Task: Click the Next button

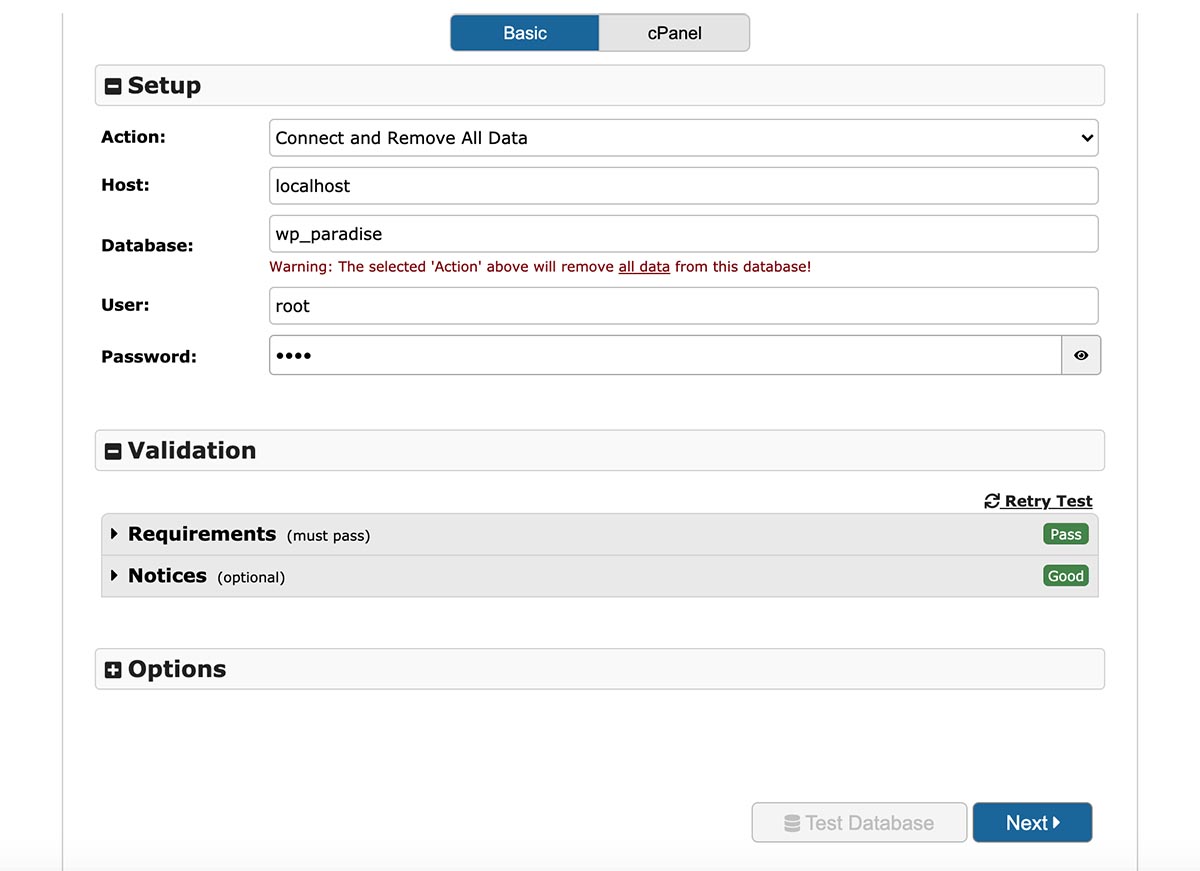Action: (x=1032, y=823)
